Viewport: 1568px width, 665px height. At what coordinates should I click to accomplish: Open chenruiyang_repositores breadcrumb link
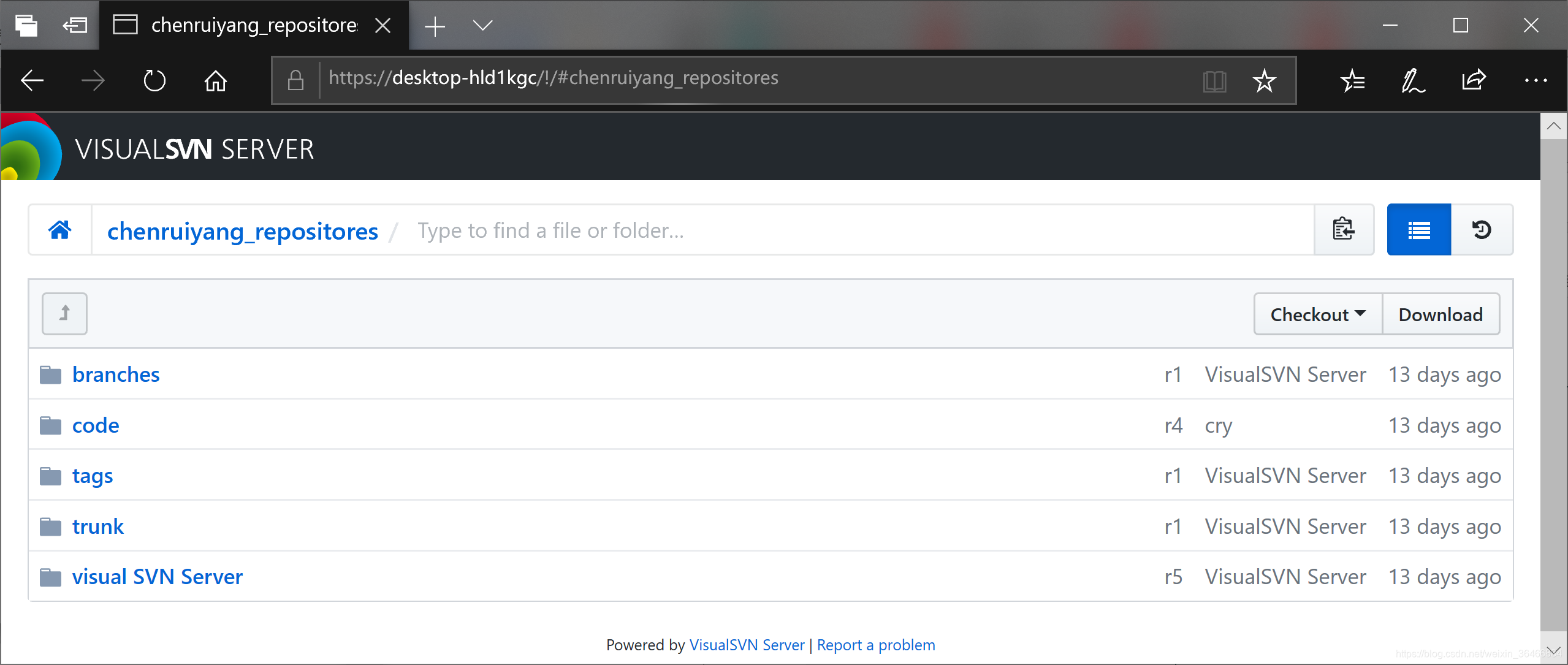click(243, 232)
